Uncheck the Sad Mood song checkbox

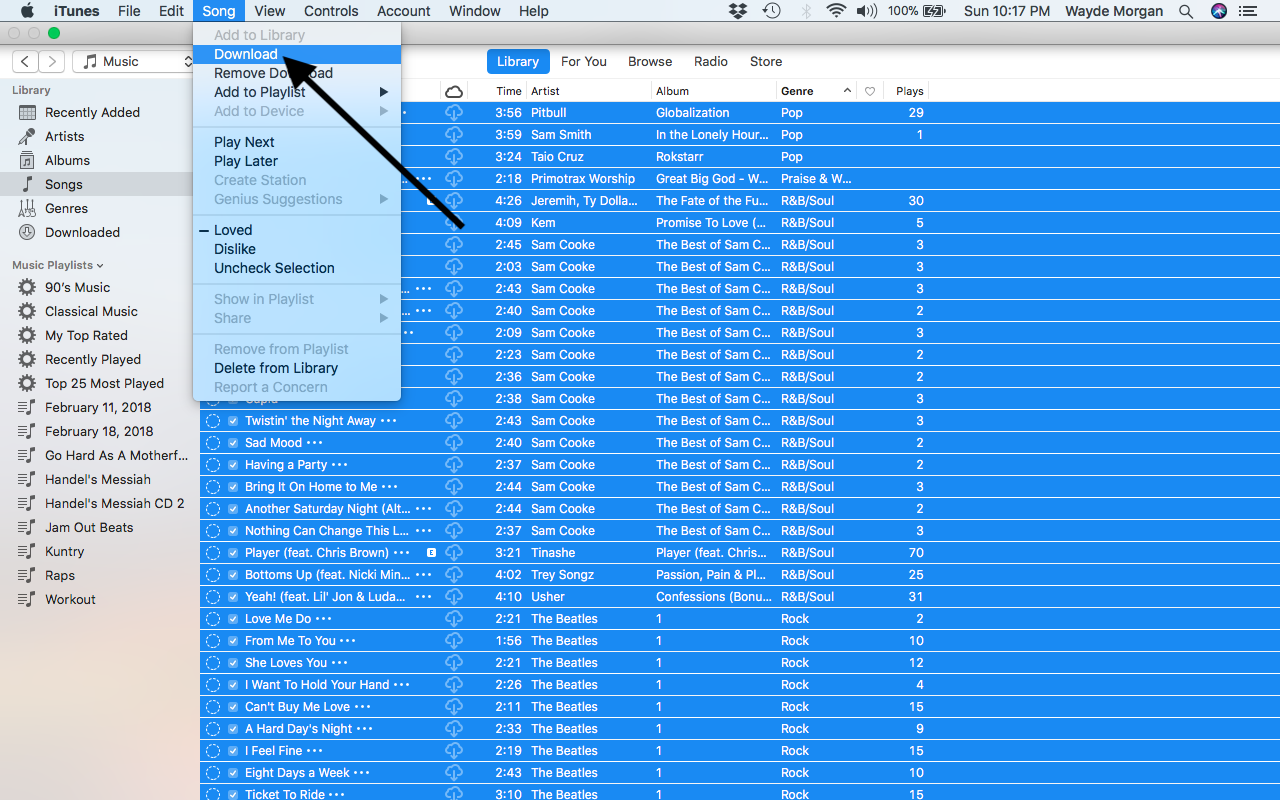coord(233,443)
